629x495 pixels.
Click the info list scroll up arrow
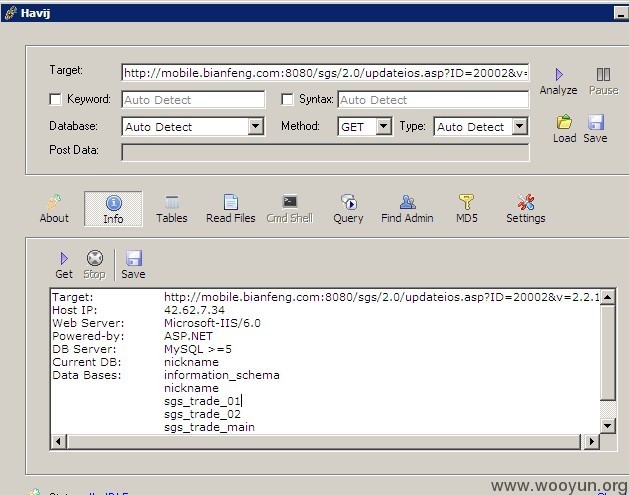click(x=607, y=297)
